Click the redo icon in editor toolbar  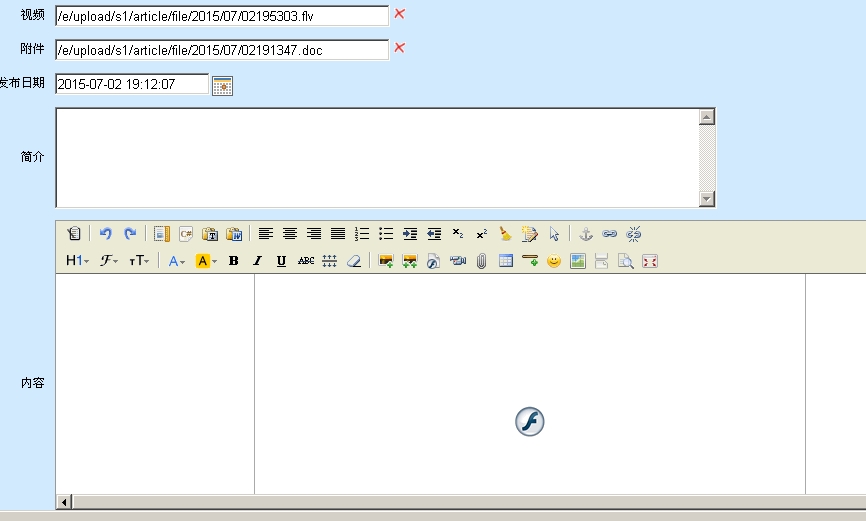[130, 234]
